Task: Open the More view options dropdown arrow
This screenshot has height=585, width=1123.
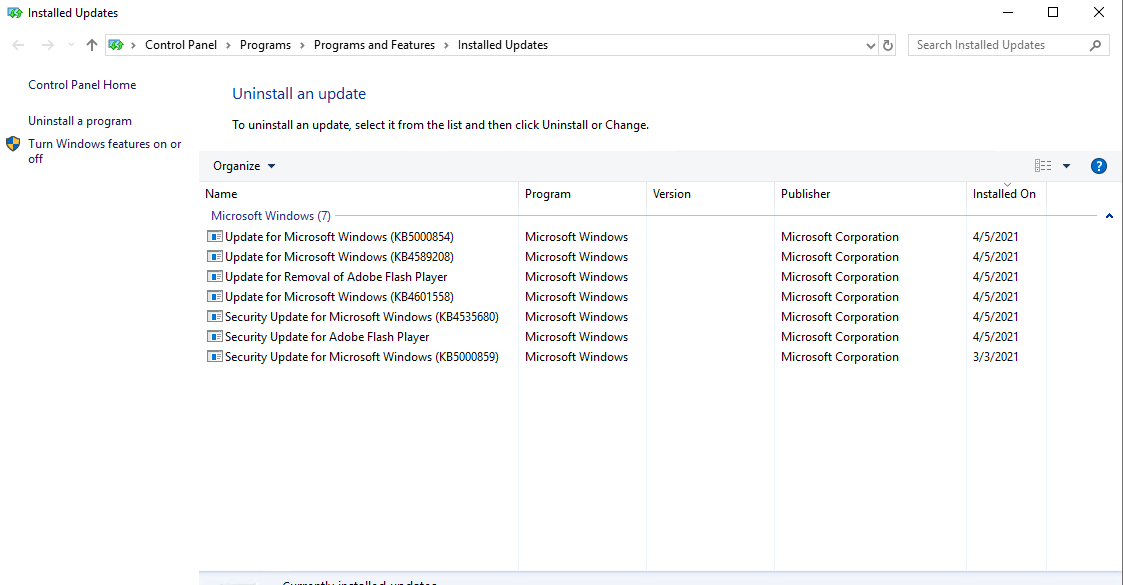Action: (1066, 166)
